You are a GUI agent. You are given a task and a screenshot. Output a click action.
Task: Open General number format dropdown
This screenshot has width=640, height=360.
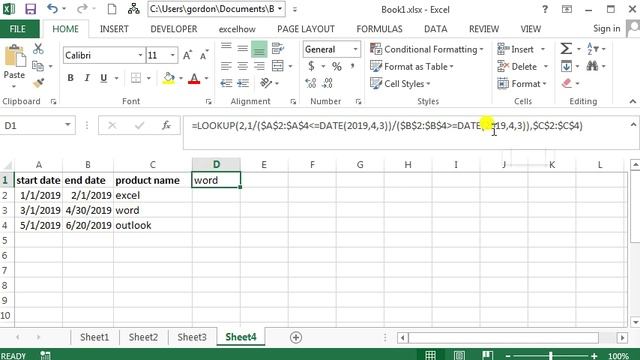pos(355,49)
